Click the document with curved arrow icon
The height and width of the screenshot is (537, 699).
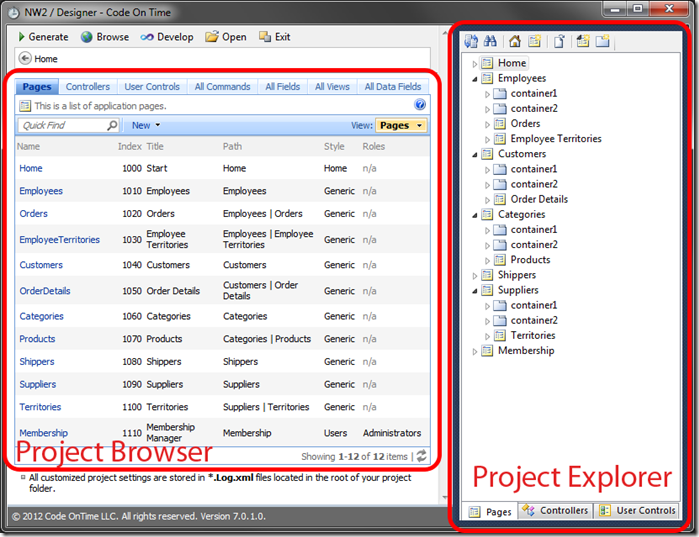[559, 41]
